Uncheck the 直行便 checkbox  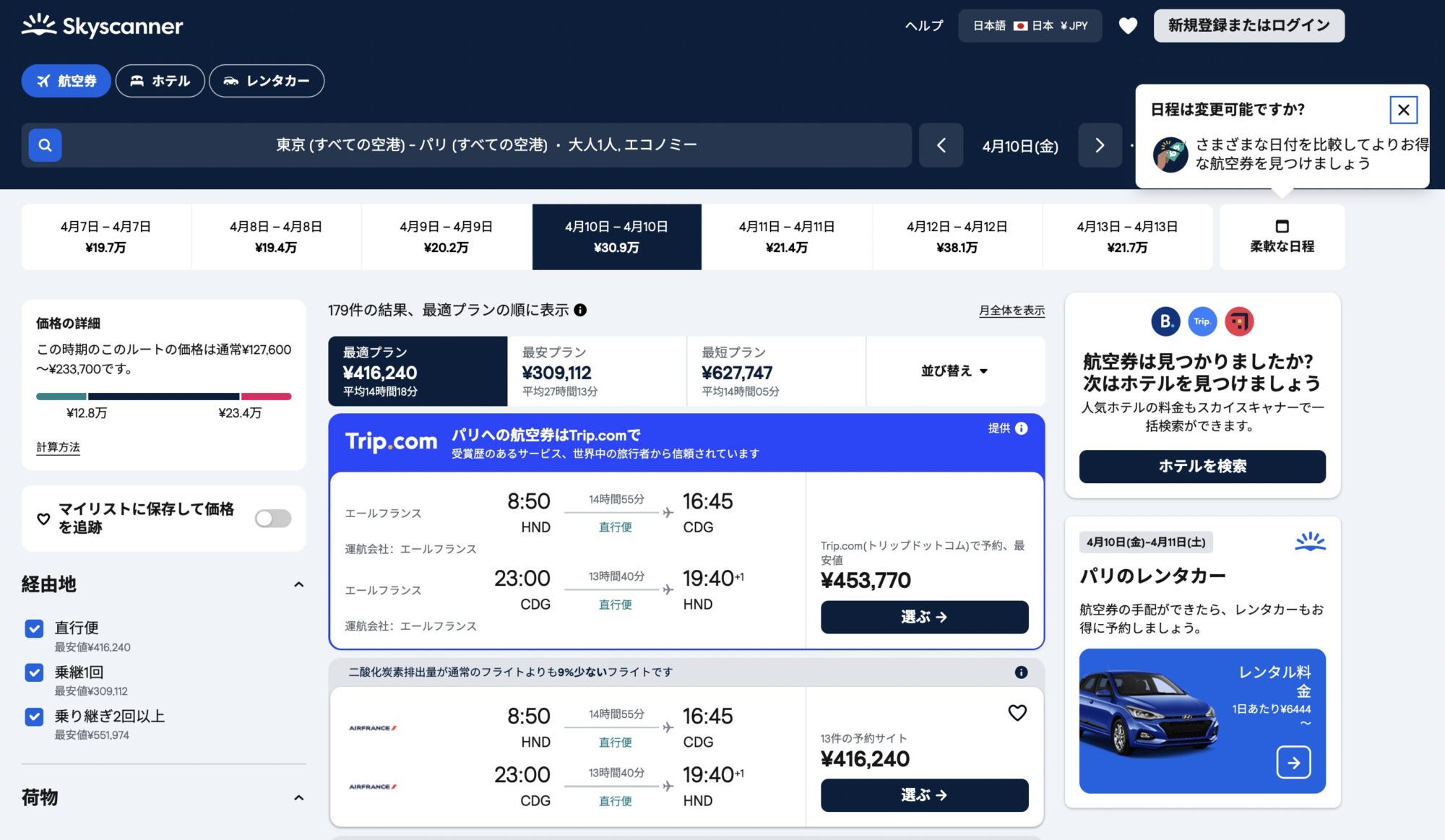pos(34,628)
